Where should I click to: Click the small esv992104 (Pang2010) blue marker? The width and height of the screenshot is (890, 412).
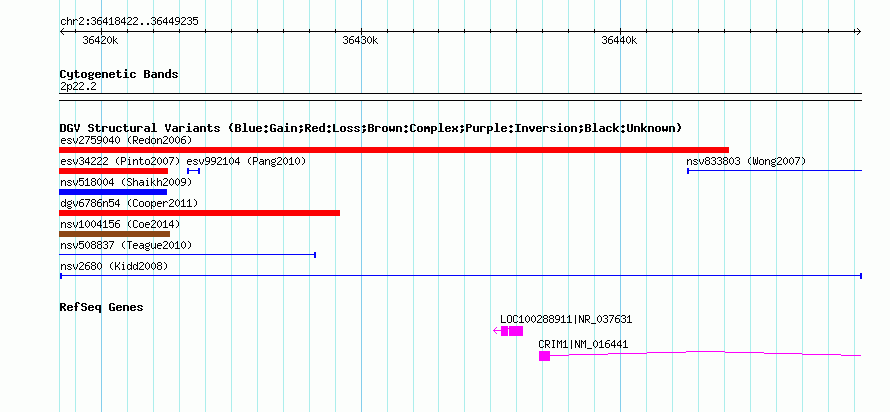(194, 171)
